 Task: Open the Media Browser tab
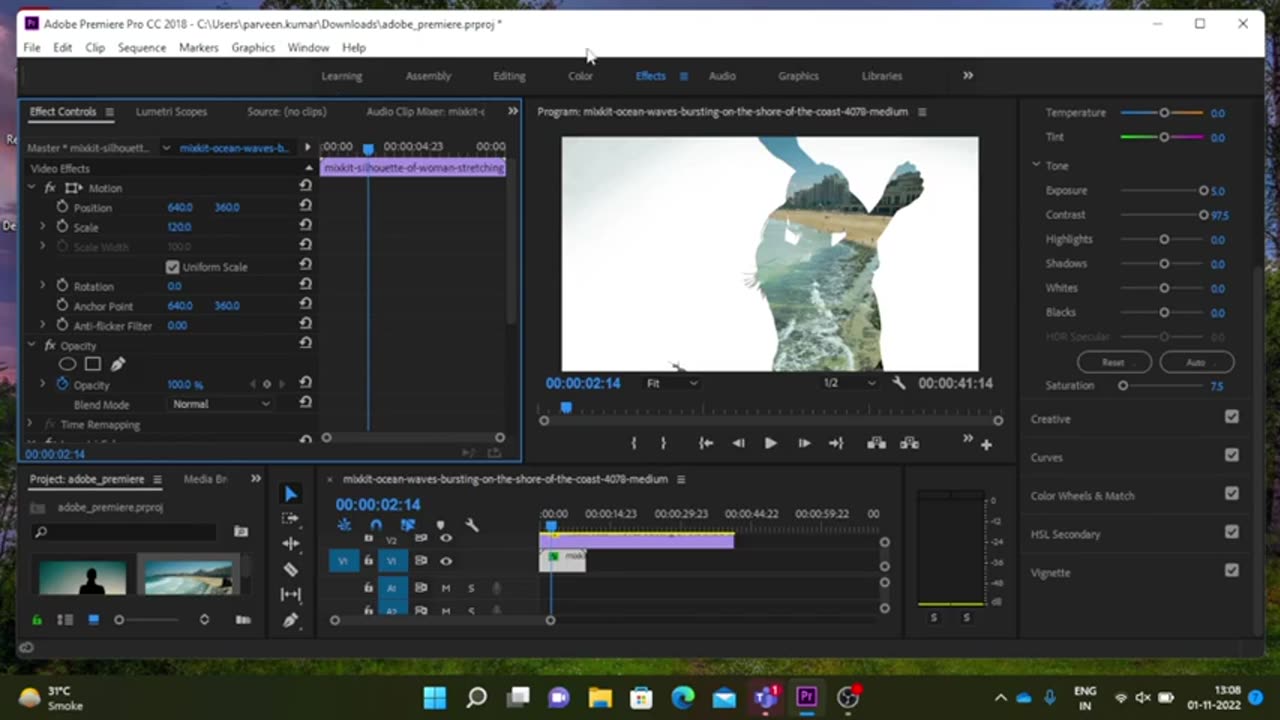pos(205,479)
